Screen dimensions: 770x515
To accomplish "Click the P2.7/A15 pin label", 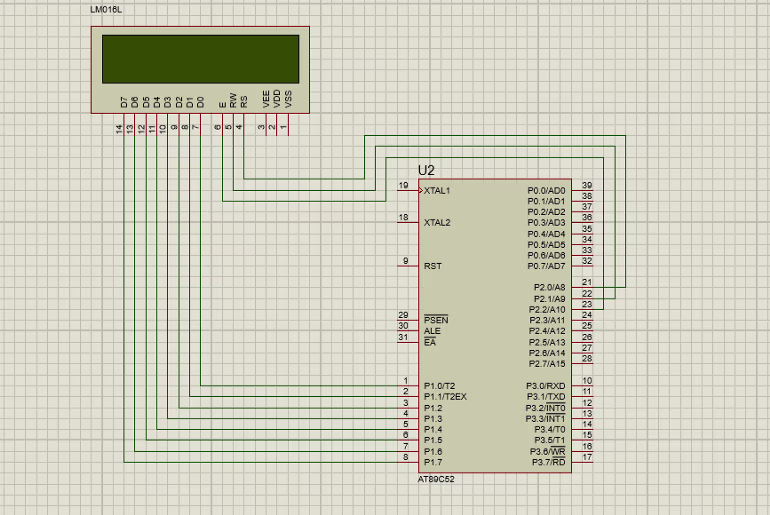I will coord(547,364).
